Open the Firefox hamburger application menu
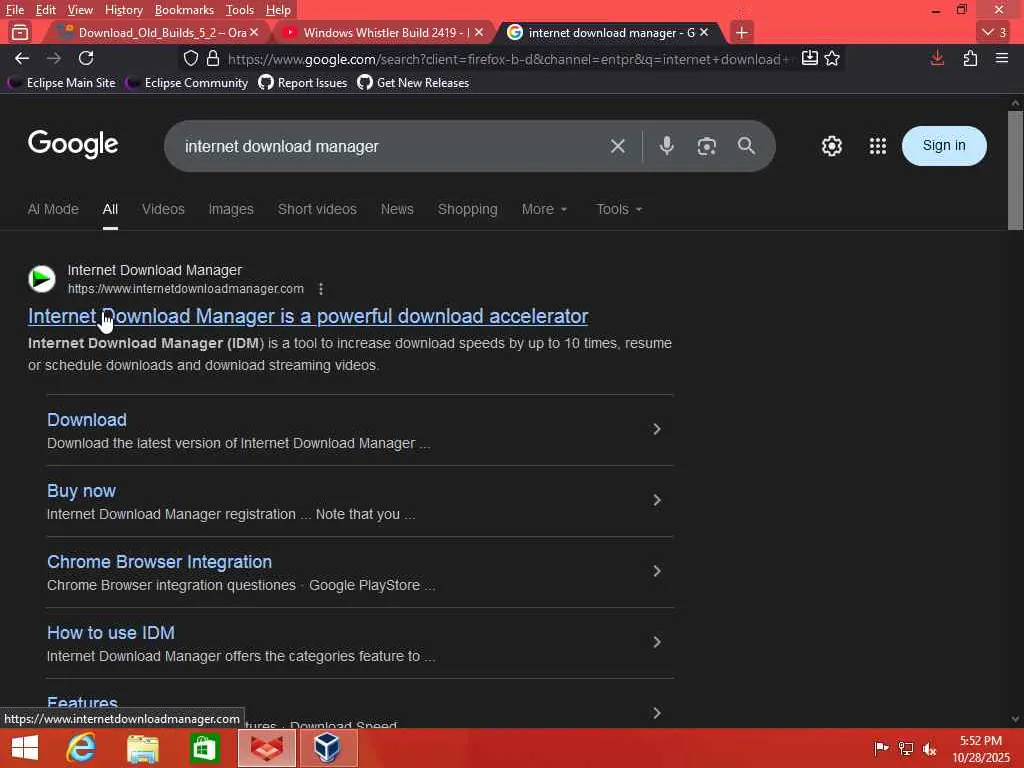This screenshot has height=768, width=1024. tap(1002, 58)
